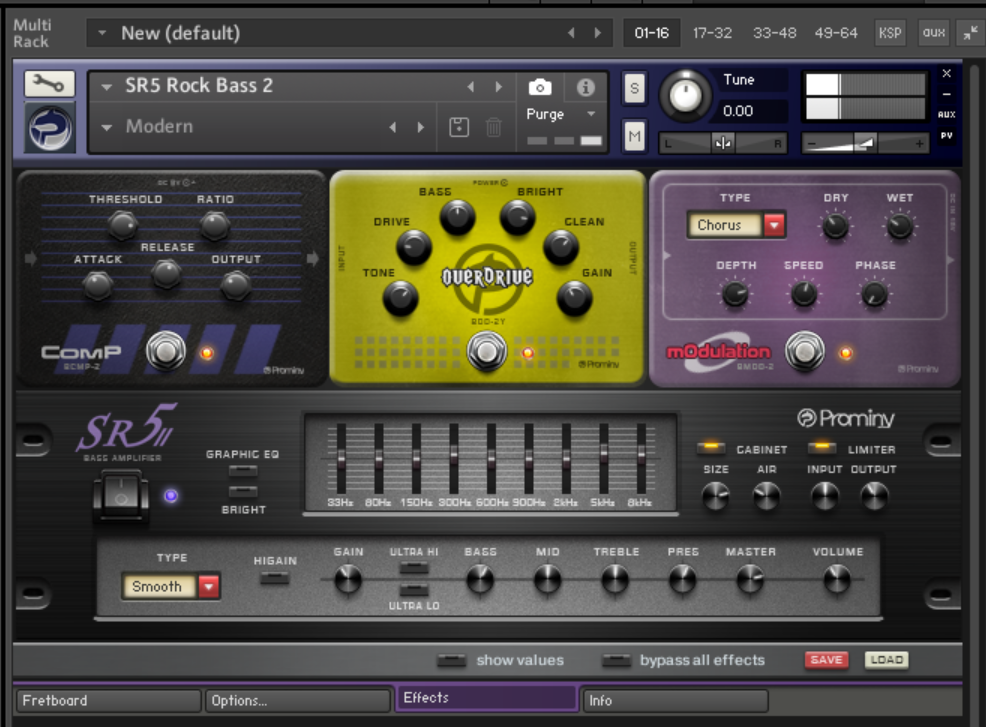
Task: Enable the show values option
Action: (x=452, y=660)
